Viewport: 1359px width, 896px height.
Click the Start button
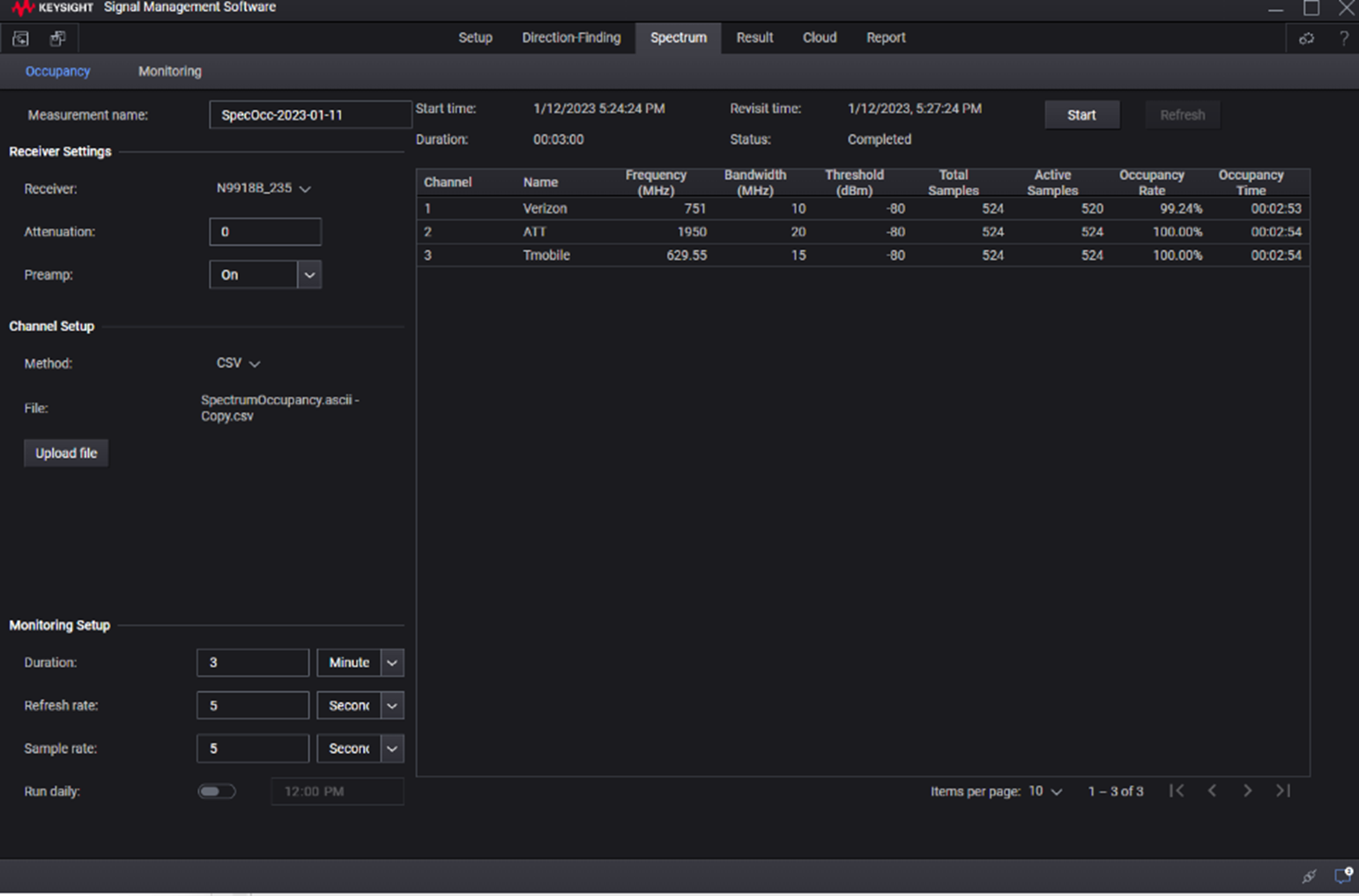[x=1081, y=115]
